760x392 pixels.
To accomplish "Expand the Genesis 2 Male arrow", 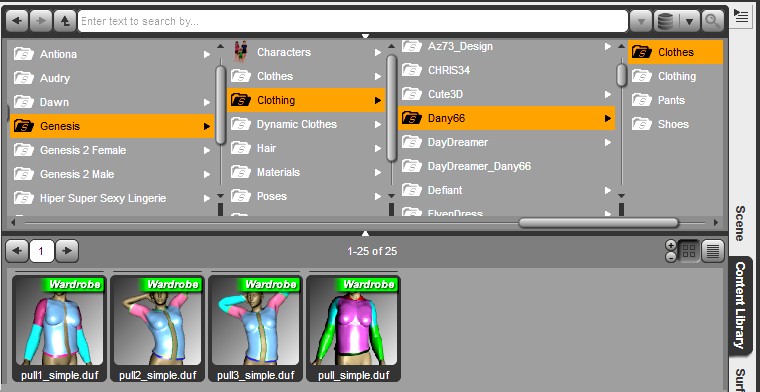I will tap(207, 174).
